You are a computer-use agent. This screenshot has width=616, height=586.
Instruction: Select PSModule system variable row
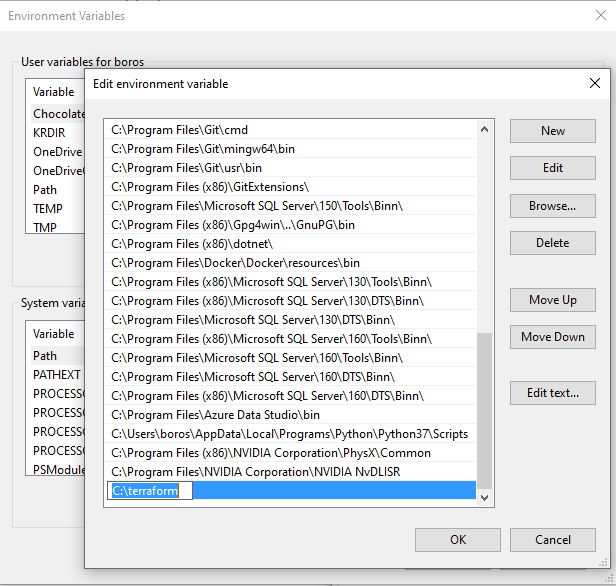(57, 469)
